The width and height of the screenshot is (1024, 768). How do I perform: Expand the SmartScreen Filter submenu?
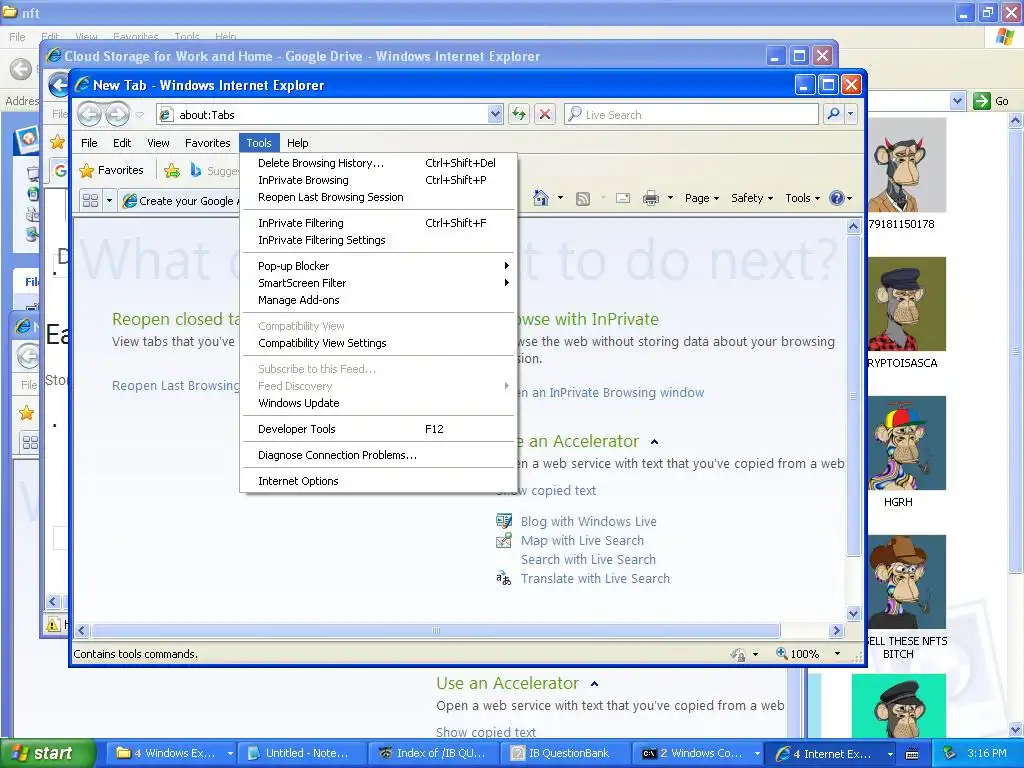coord(378,283)
